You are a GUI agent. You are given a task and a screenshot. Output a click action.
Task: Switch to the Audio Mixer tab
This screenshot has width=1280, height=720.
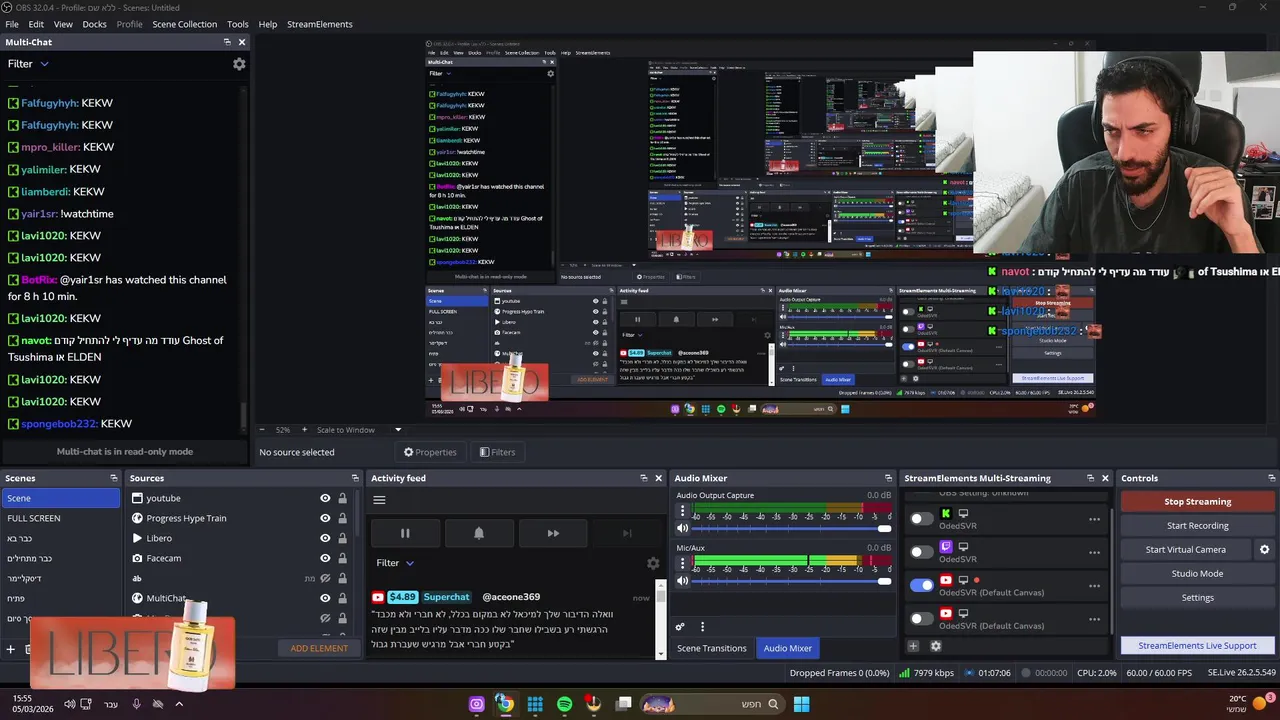[x=788, y=648]
